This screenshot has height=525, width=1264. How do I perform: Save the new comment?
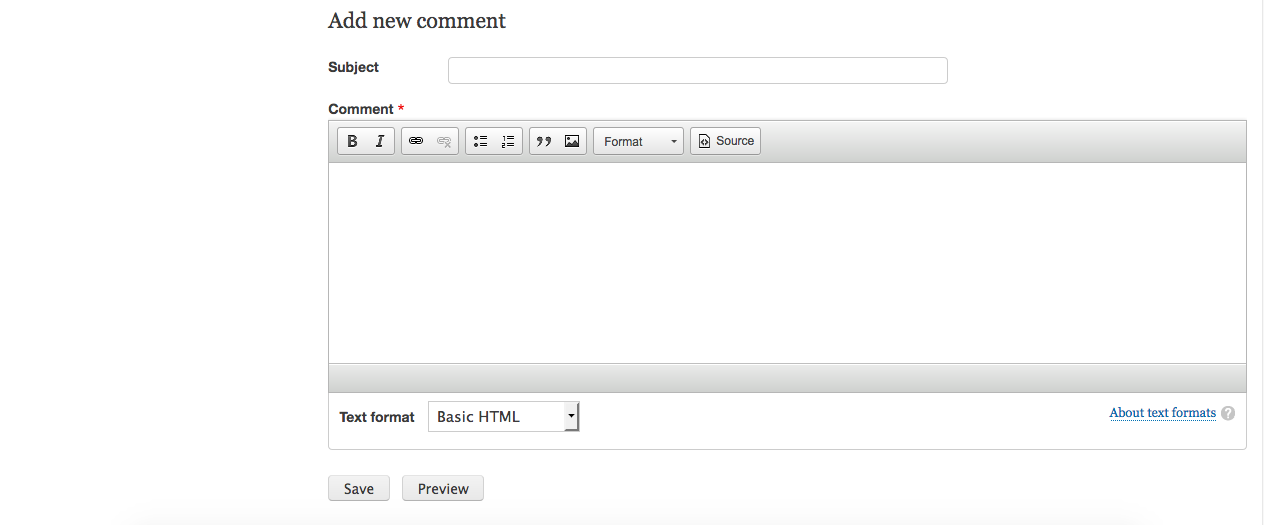359,488
